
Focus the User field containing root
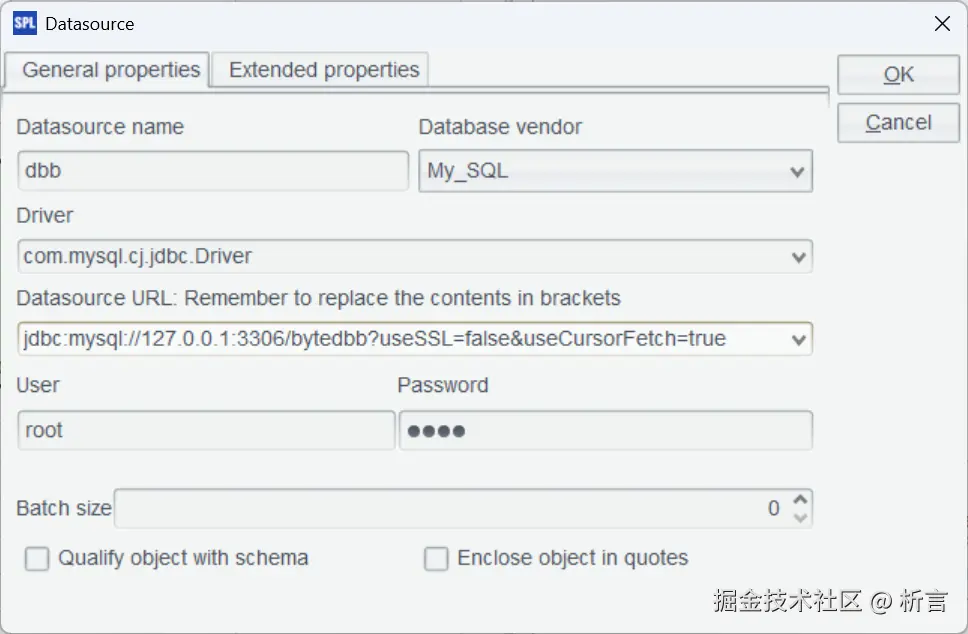coord(206,431)
